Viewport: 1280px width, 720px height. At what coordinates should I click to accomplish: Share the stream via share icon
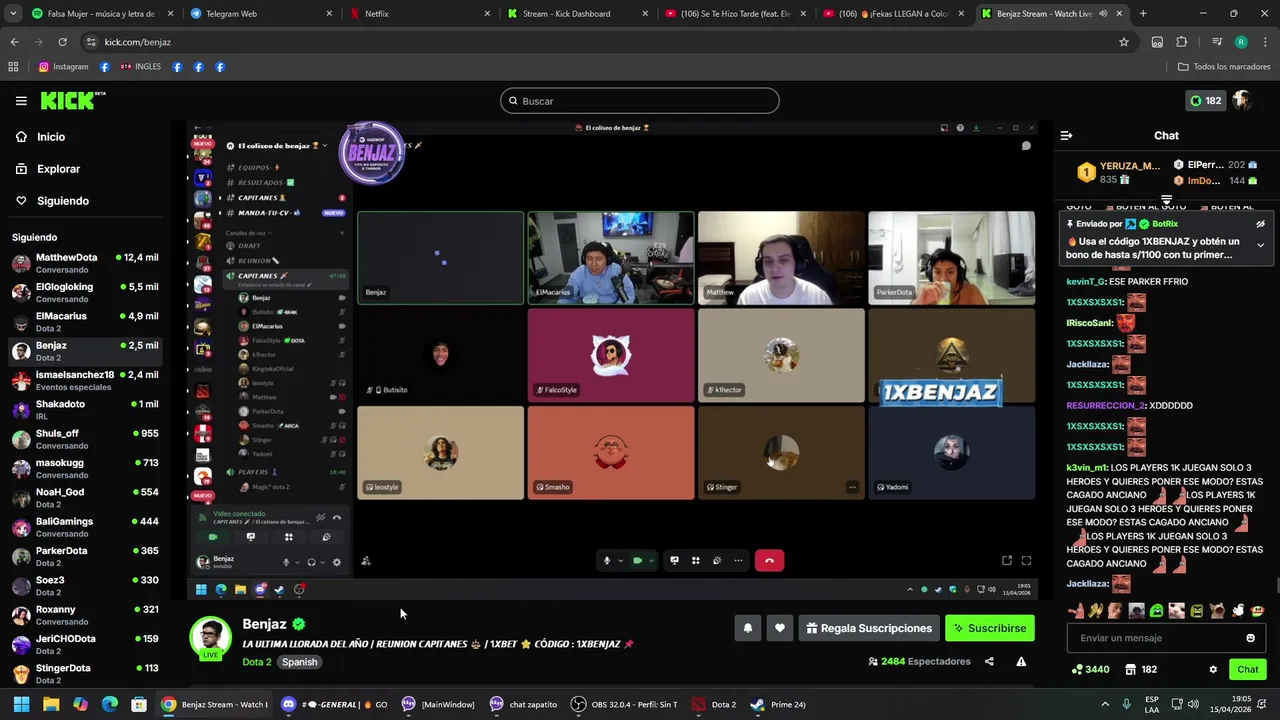989,661
